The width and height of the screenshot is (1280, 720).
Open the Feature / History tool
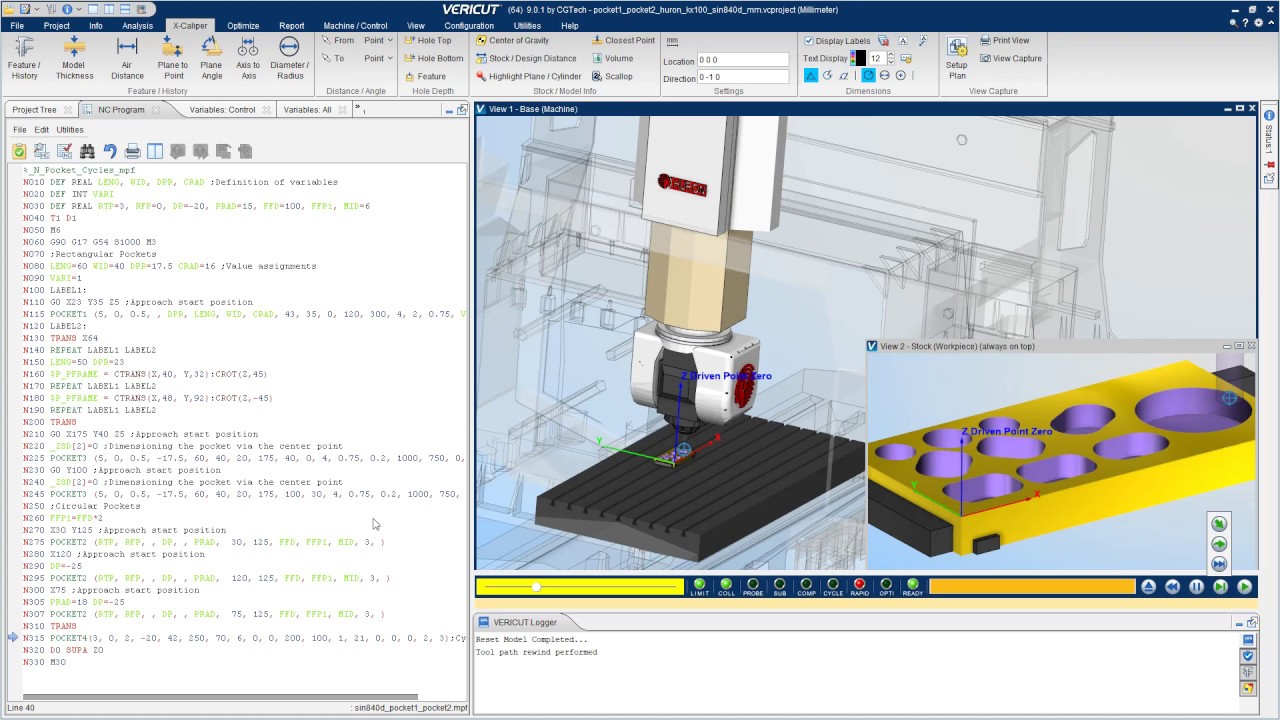[25, 58]
